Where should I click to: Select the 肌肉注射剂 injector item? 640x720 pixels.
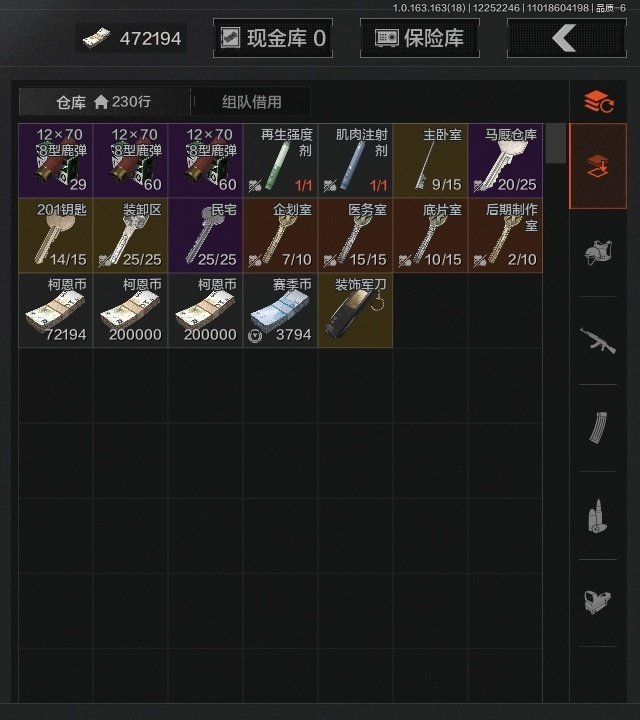[355, 160]
